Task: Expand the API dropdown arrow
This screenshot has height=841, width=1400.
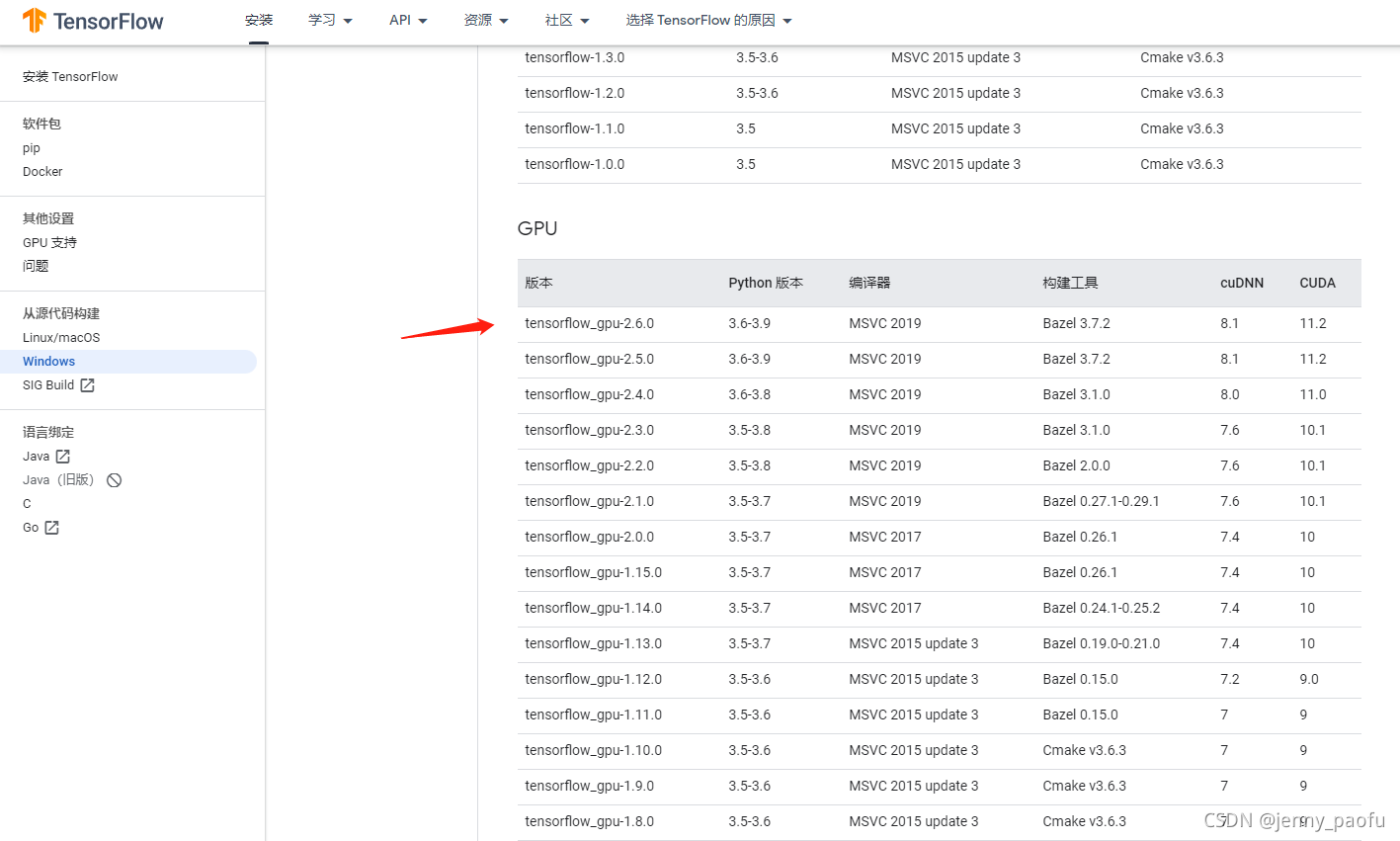Action: click(x=423, y=21)
